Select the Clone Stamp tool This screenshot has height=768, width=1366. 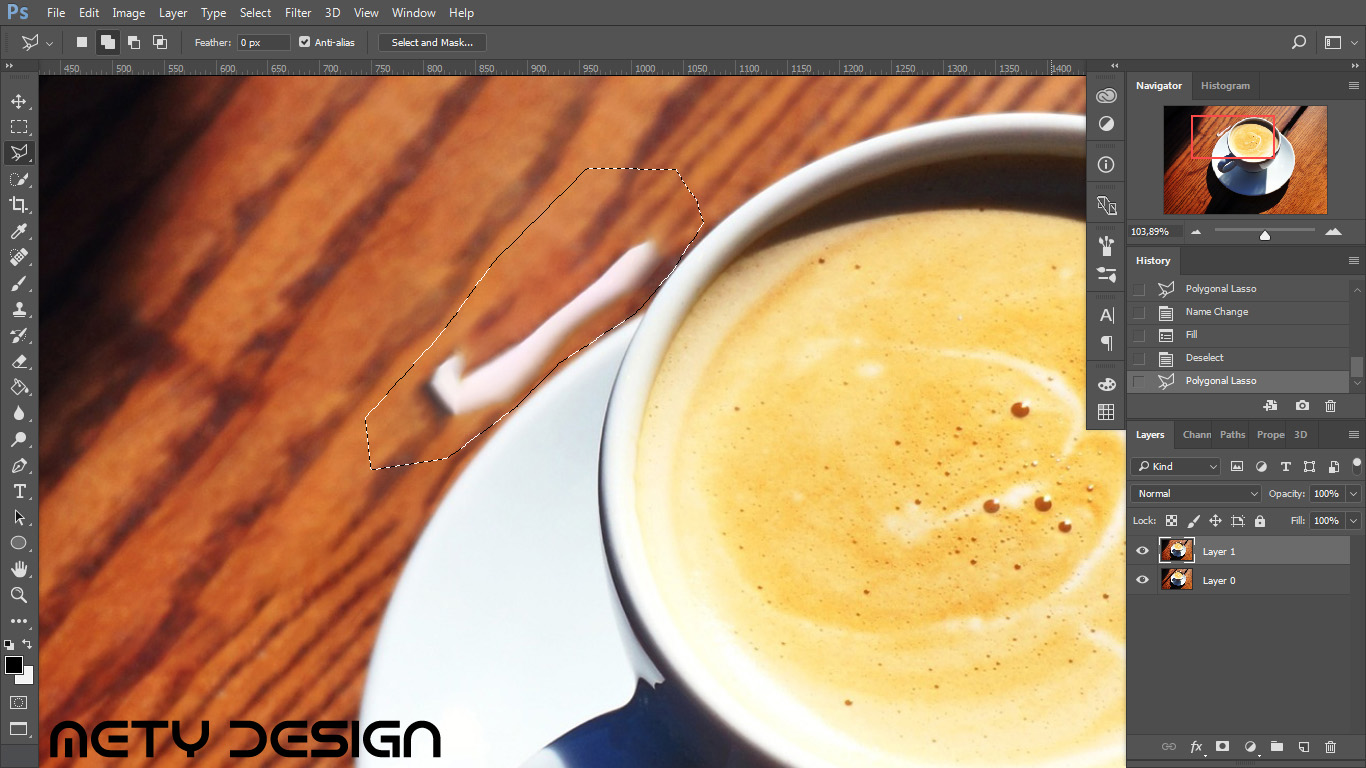(x=19, y=309)
